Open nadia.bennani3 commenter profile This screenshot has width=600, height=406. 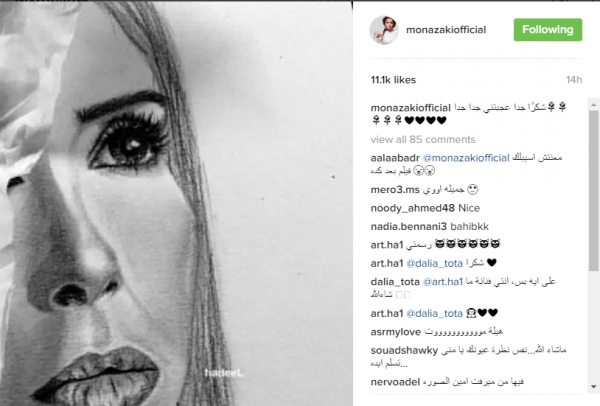point(408,227)
